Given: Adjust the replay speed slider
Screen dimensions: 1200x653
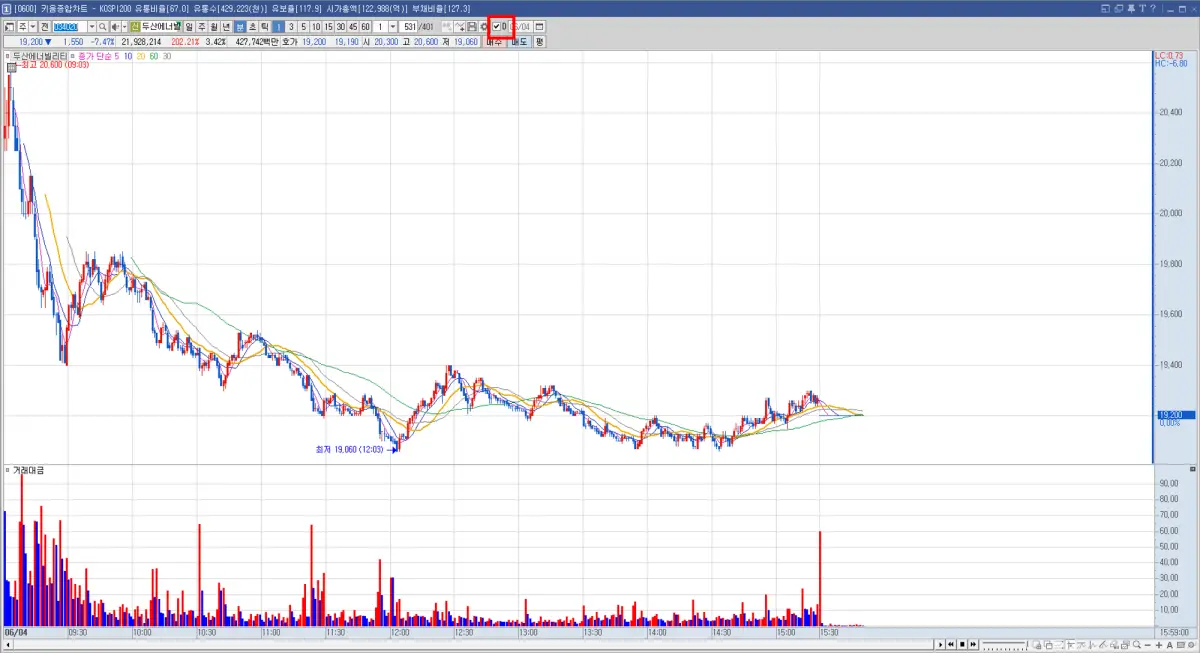Looking at the screenshot, I should (1004, 645).
